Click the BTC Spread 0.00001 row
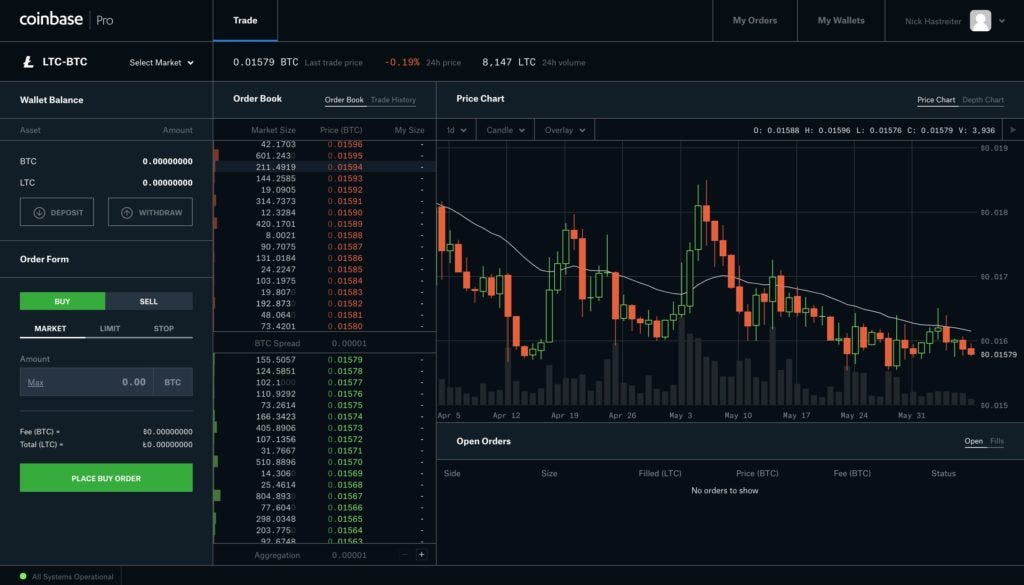The width and height of the screenshot is (1024, 585). point(325,343)
